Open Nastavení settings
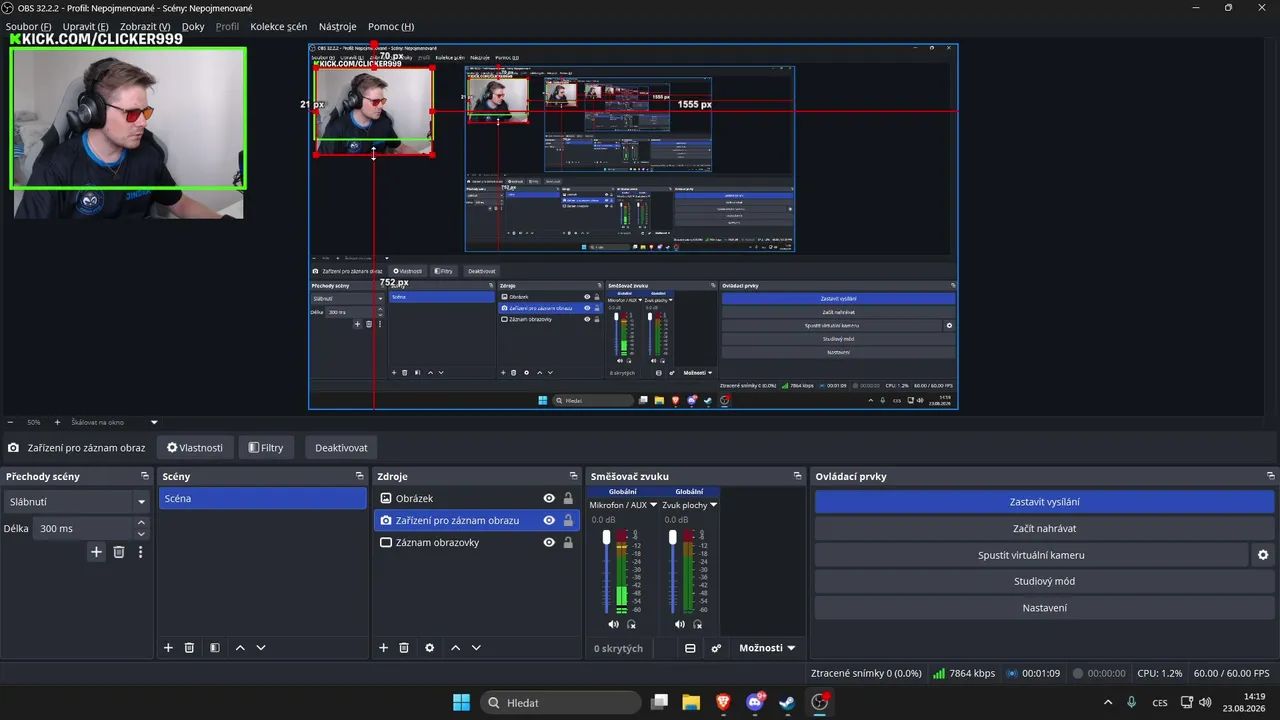This screenshot has height=720, width=1280. point(1044,608)
